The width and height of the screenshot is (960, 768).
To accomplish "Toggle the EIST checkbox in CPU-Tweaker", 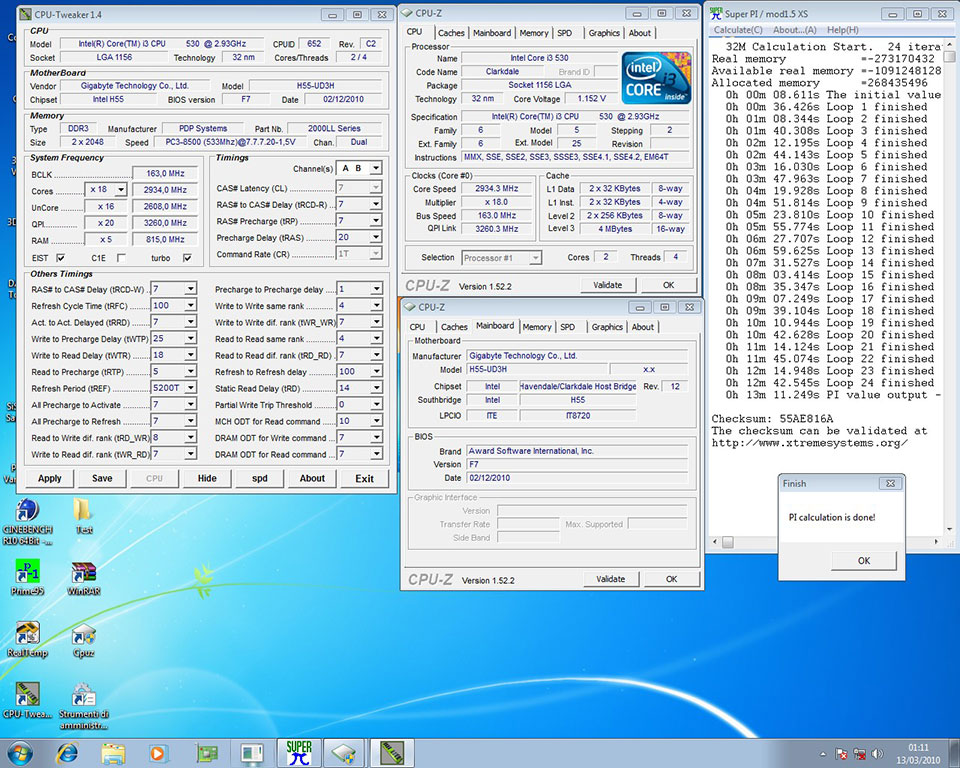I will [x=61, y=258].
